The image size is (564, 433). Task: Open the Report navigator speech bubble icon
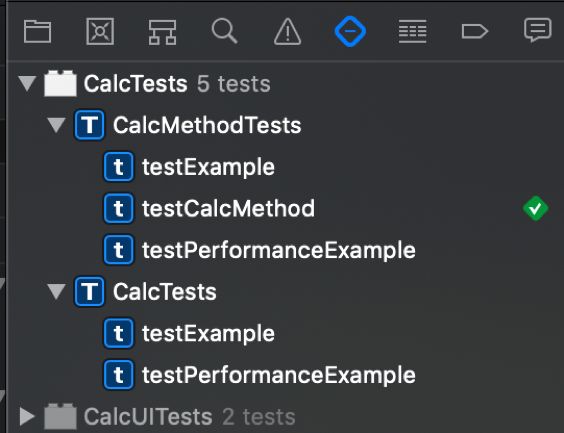click(x=538, y=30)
